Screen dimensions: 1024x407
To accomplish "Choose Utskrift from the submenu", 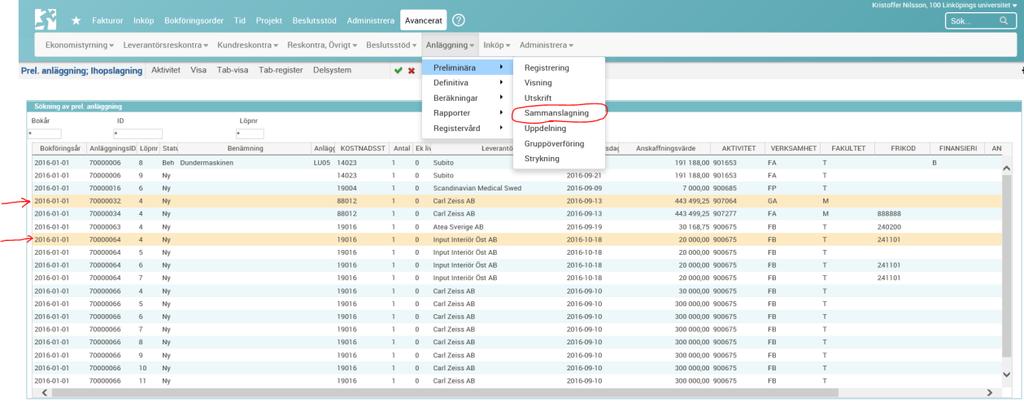I will 539,97.
